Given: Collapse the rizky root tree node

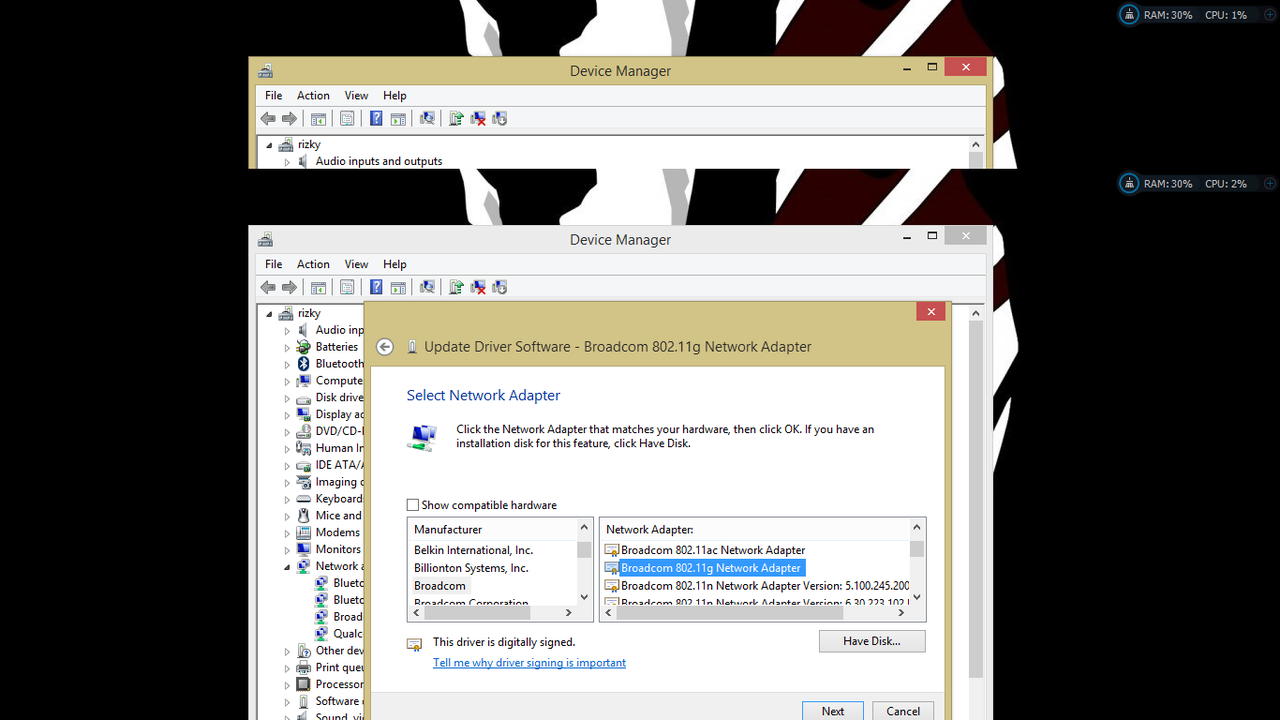Looking at the screenshot, I should 268,312.
